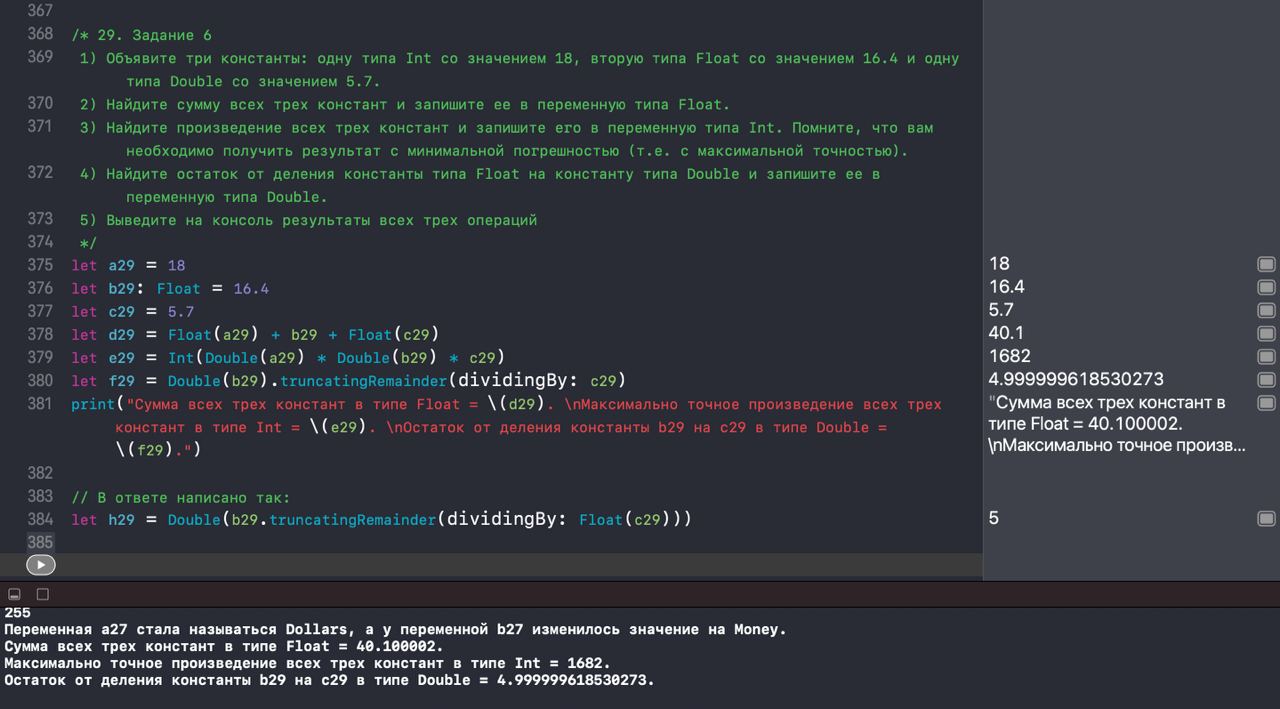Viewport: 1280px width, 709px height.
Task: Toggle the debug area hide icon
Action: [14, 594]
